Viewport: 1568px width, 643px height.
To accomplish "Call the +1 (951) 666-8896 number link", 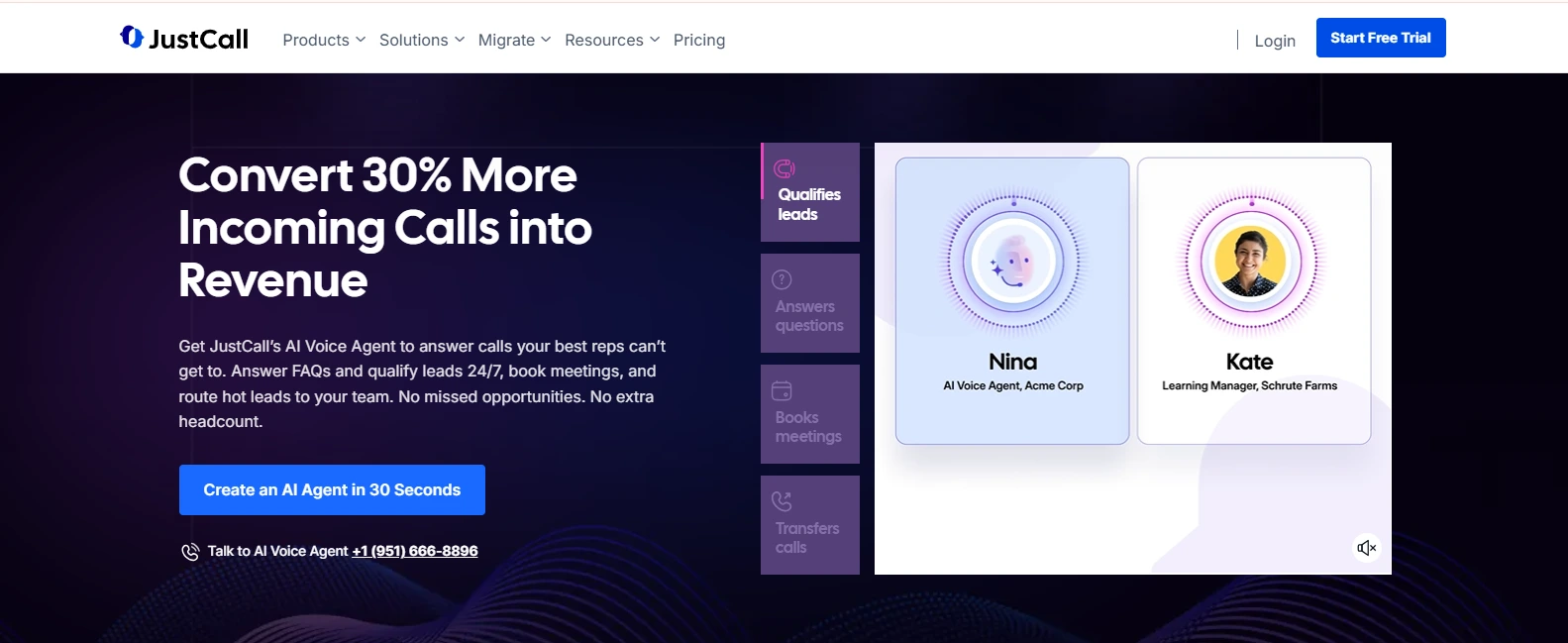I will tap(415, 551).
